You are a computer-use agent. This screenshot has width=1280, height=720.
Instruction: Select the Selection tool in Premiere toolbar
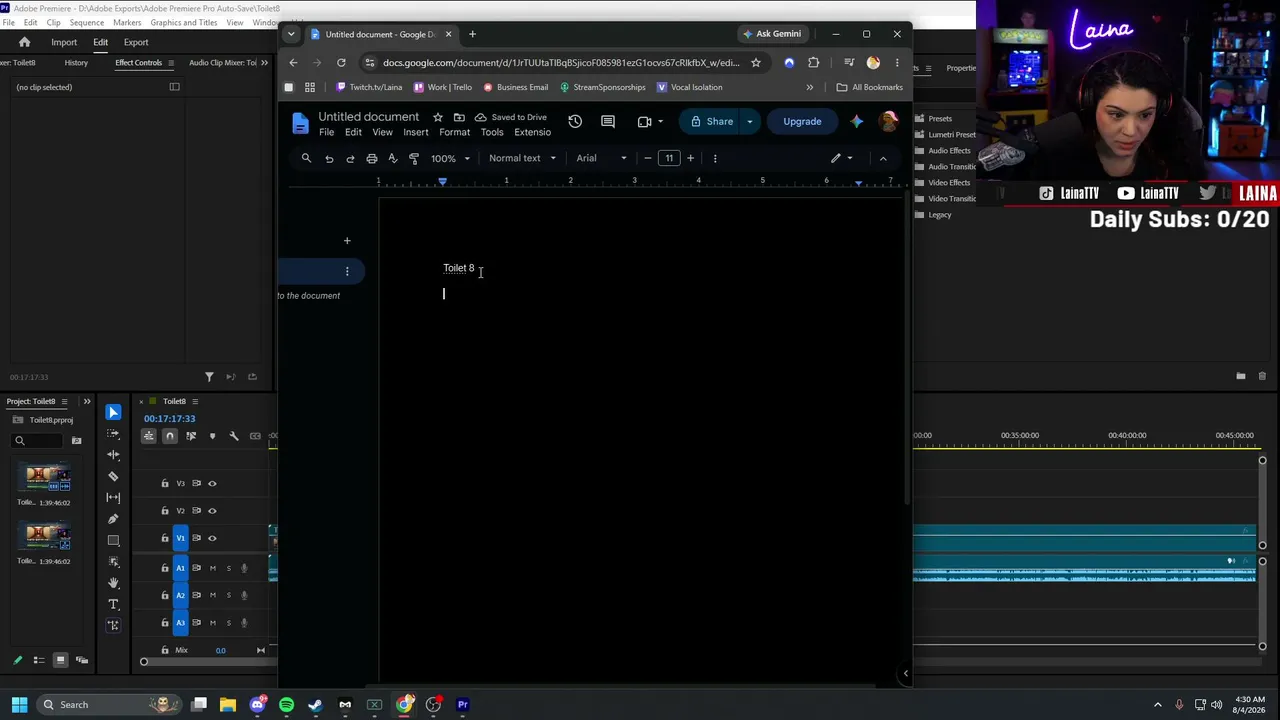click(x=113, y=412)
